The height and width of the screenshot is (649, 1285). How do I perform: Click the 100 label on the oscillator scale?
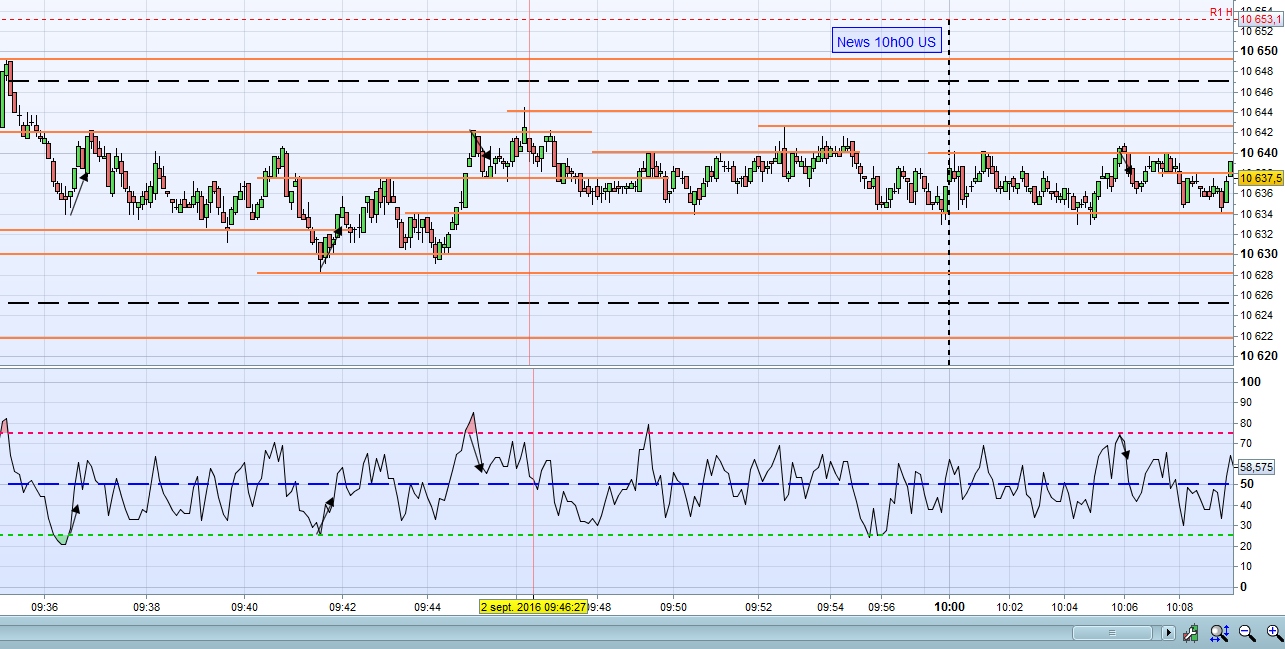[1250, 381]
